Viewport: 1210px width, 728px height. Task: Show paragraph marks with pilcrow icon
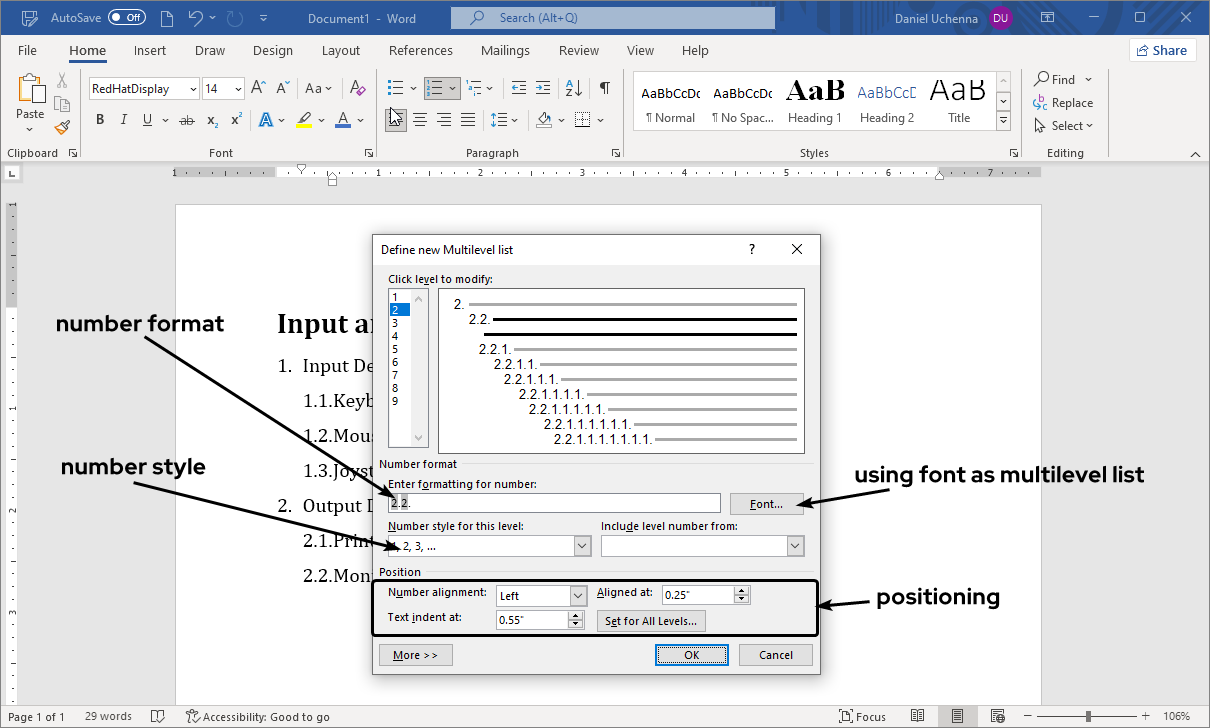click(604, 88)
